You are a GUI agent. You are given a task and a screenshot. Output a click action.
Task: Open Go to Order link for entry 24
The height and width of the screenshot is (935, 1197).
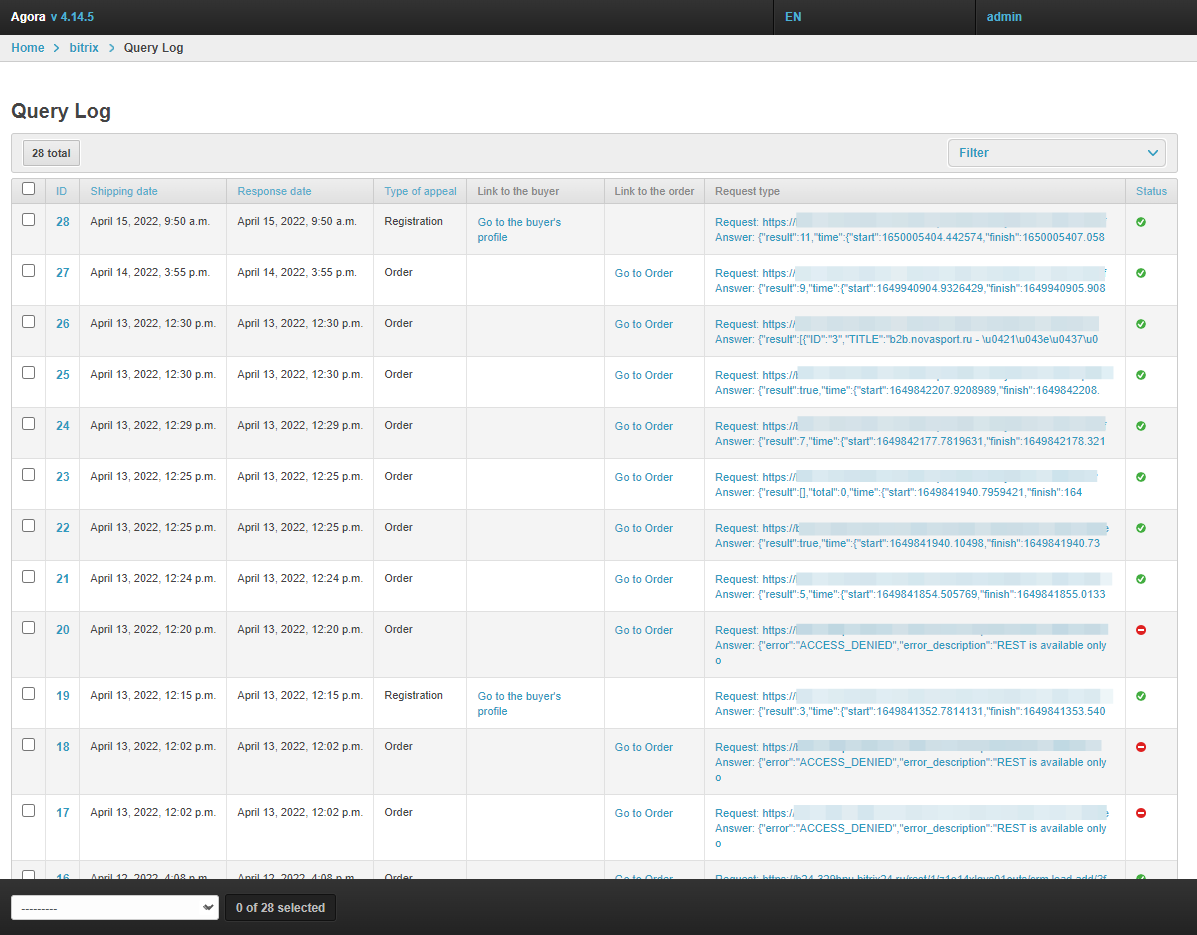(644, 426)
